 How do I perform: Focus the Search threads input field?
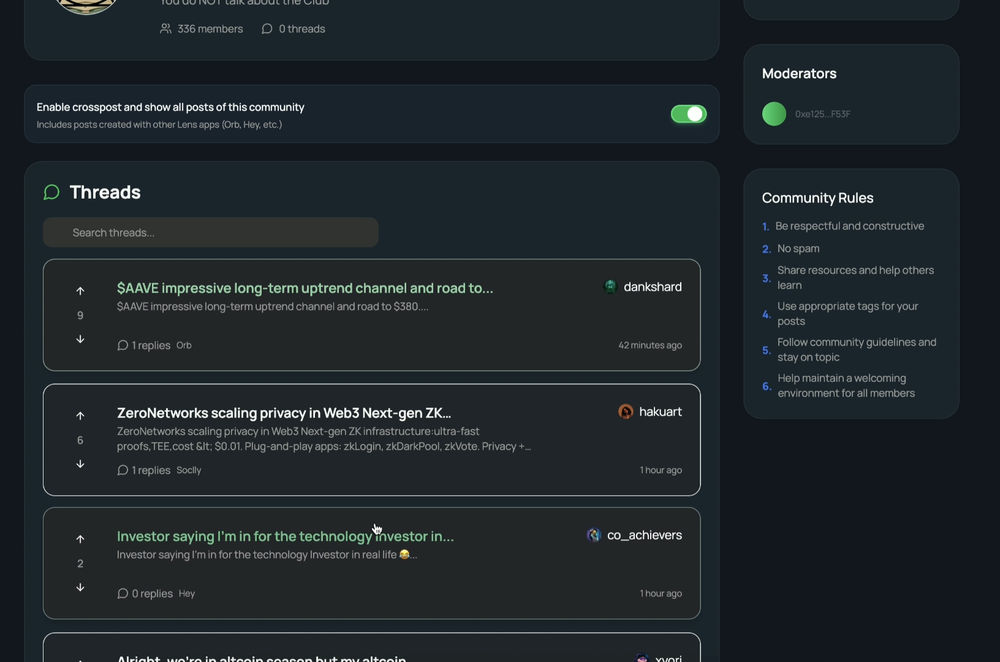(210, 232)
